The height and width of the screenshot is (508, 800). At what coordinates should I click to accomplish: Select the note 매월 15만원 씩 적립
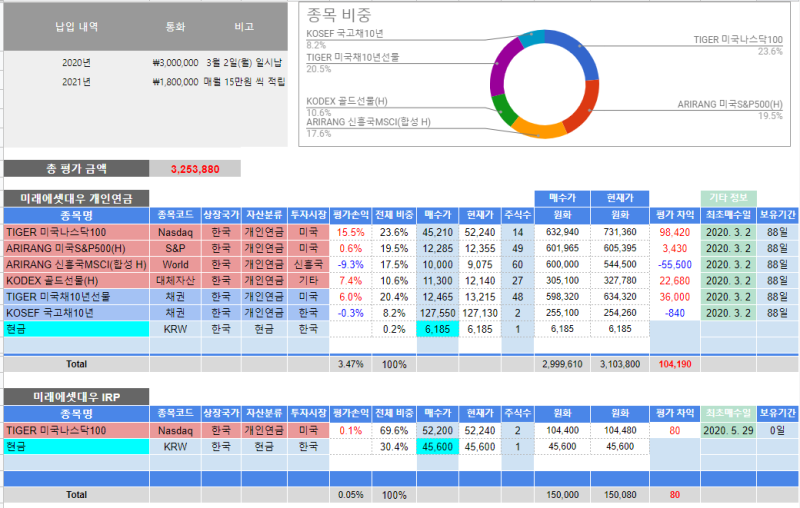244,82
